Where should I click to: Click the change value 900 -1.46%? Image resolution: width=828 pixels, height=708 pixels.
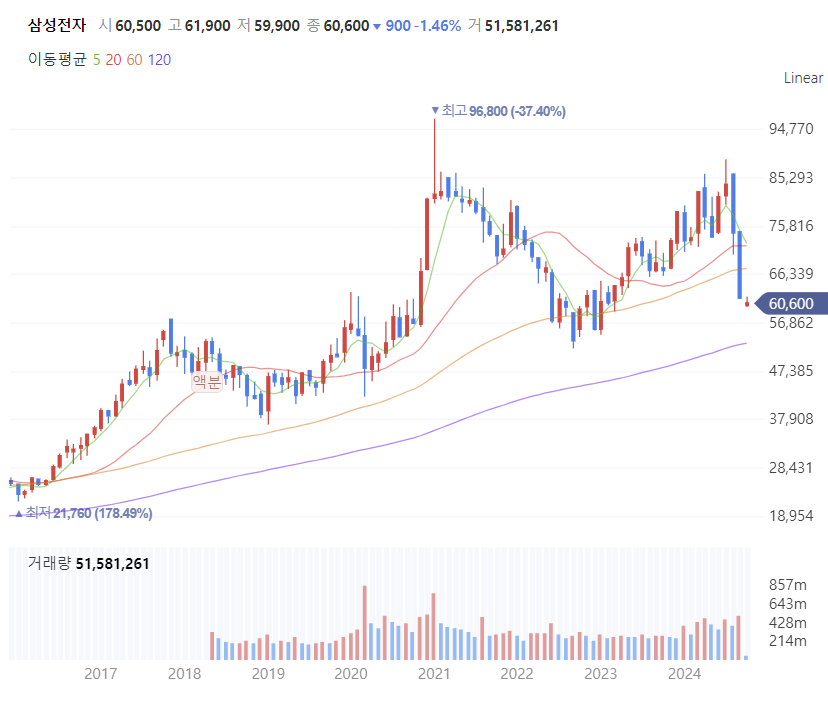coord(423,25)
